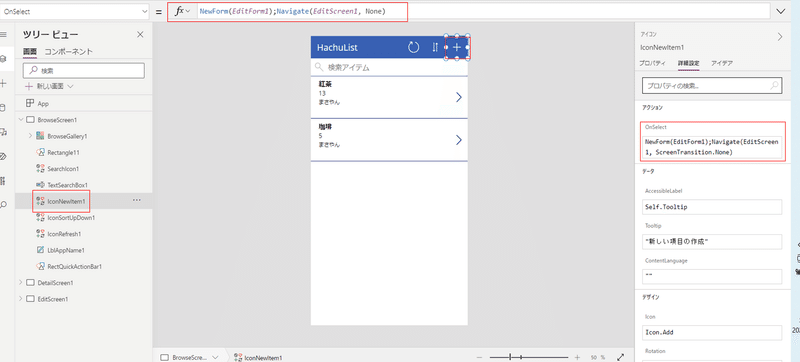Fit canvas to window with expand arrows

coord(621,357)
